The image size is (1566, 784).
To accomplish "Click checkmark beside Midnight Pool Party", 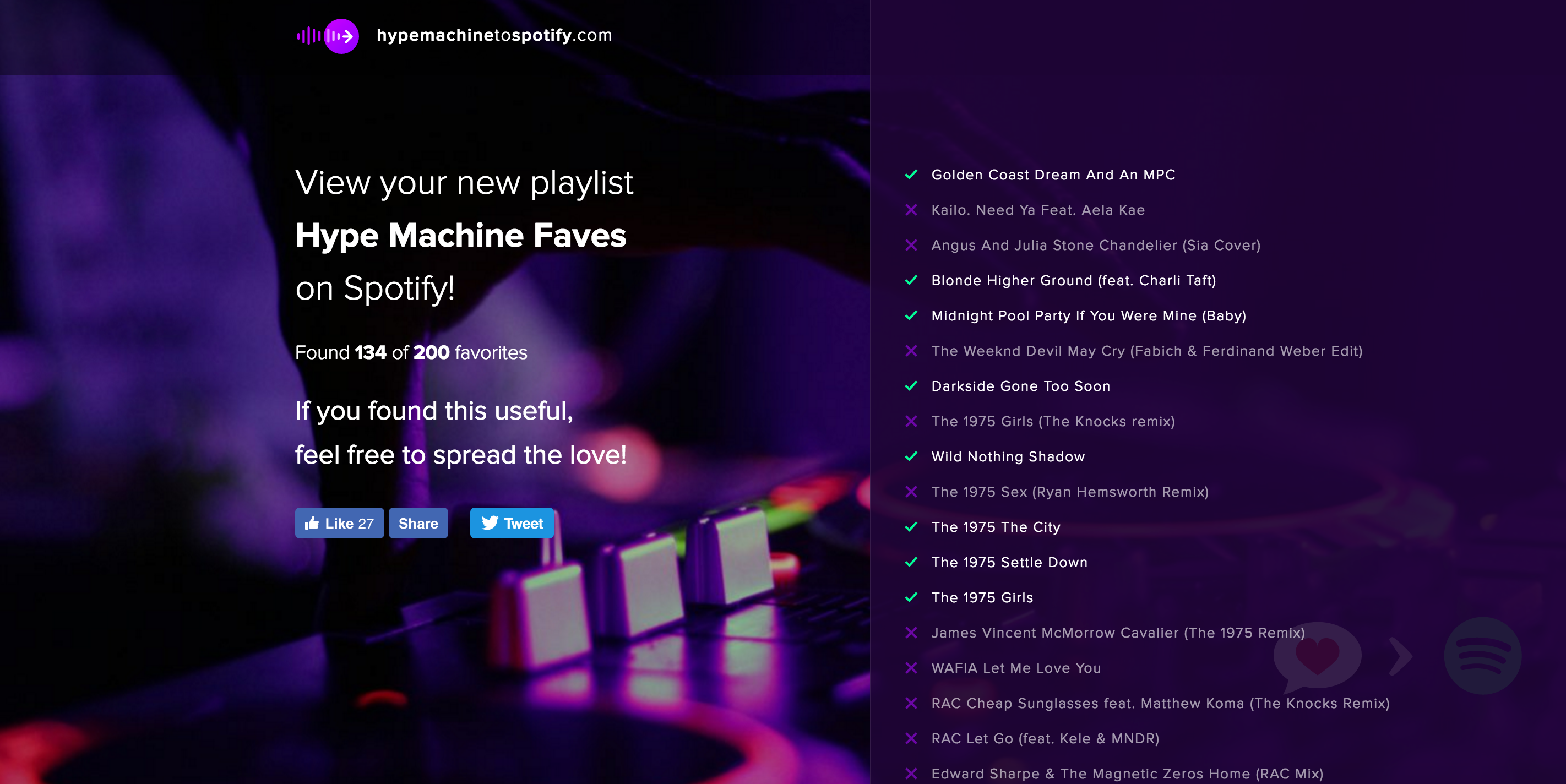I will pos(911,316).
